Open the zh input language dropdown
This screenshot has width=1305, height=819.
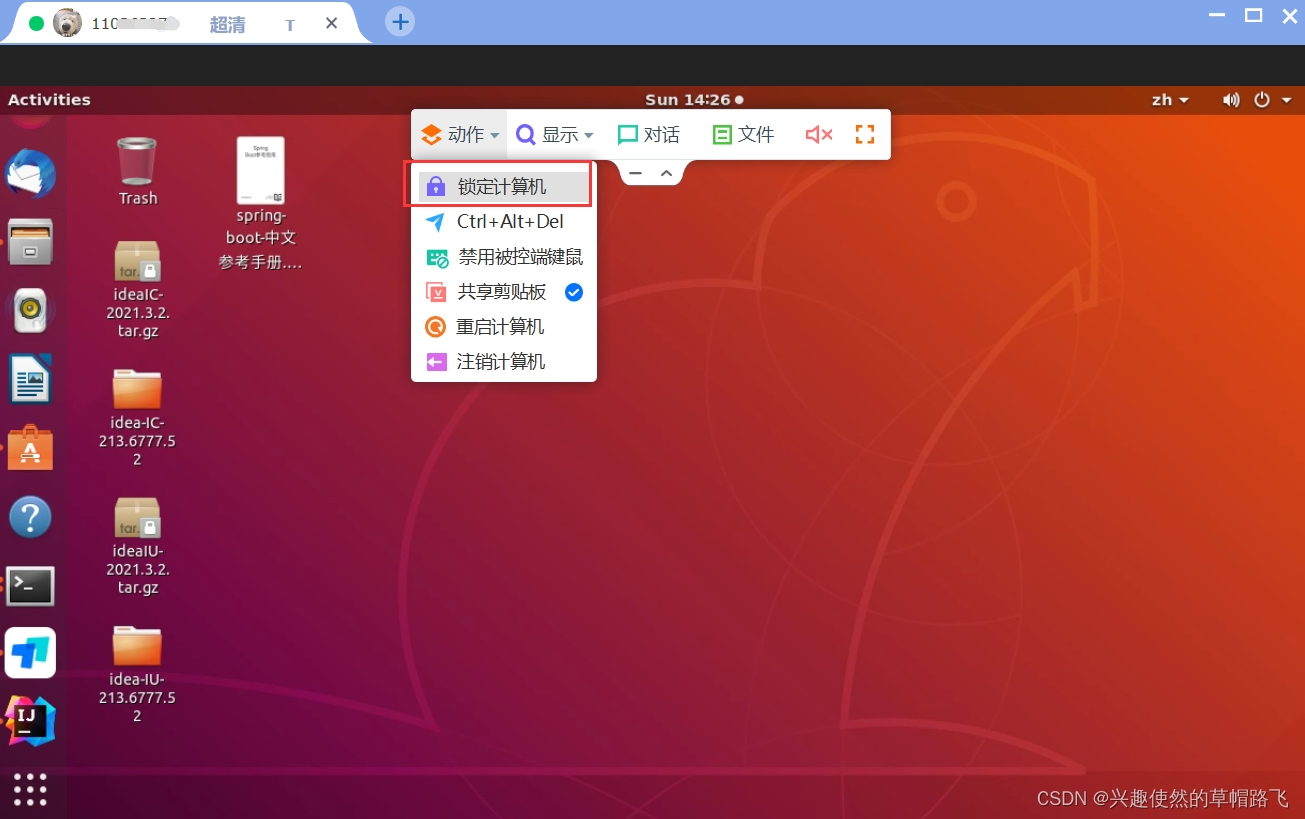(1170, 100)
